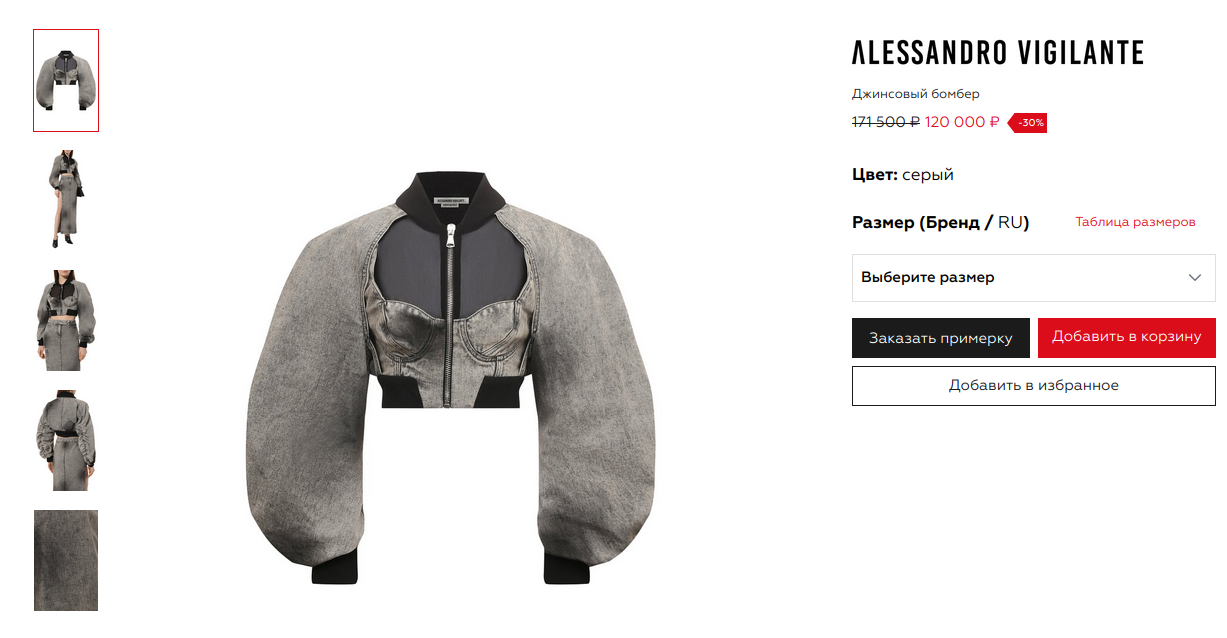Click Добавить в корзину button

click(1127, 337)
